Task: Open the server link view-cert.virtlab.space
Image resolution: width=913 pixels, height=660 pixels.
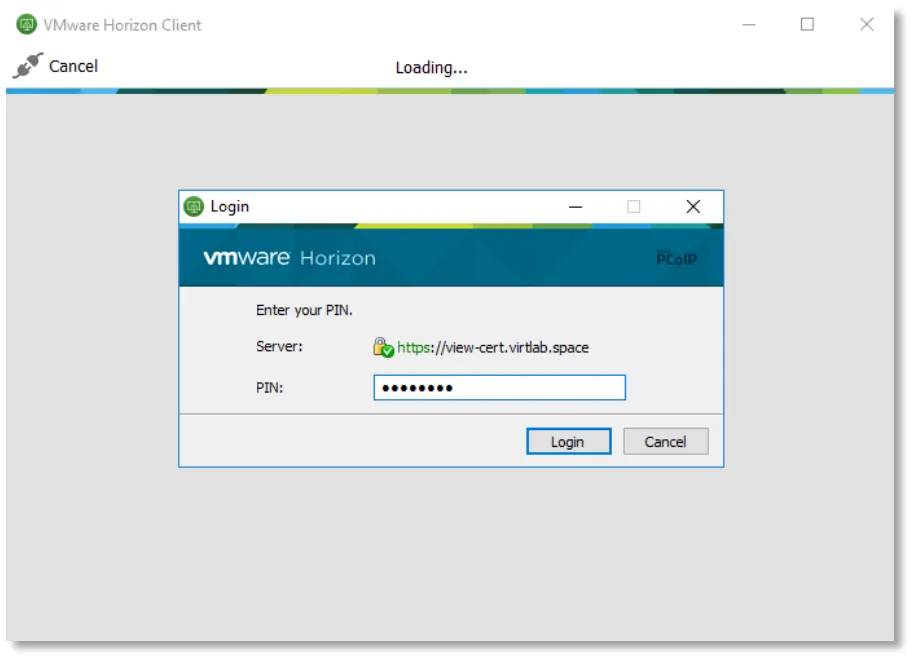Action: coord(493,348)
